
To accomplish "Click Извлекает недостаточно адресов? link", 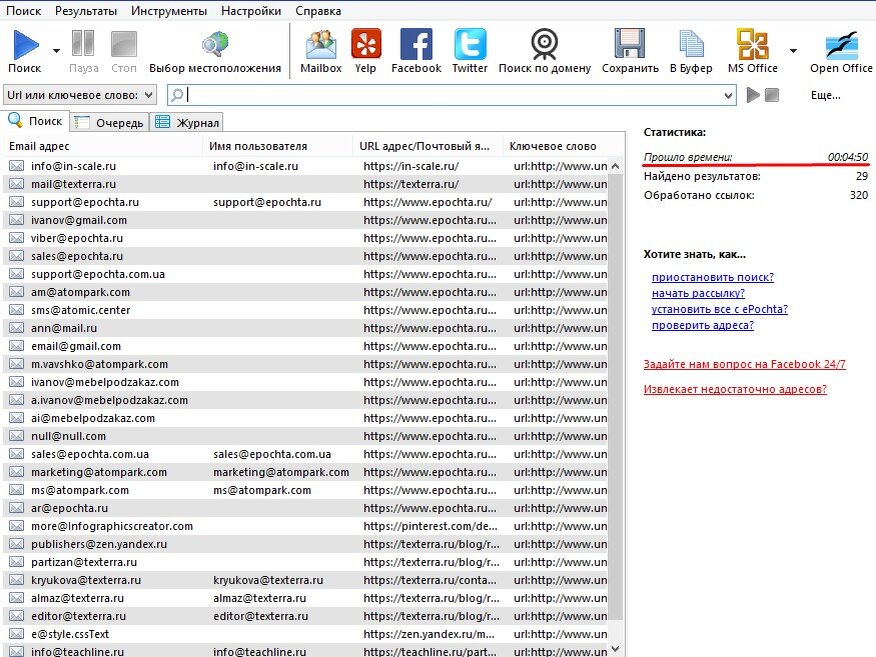I will coord(735,389).
